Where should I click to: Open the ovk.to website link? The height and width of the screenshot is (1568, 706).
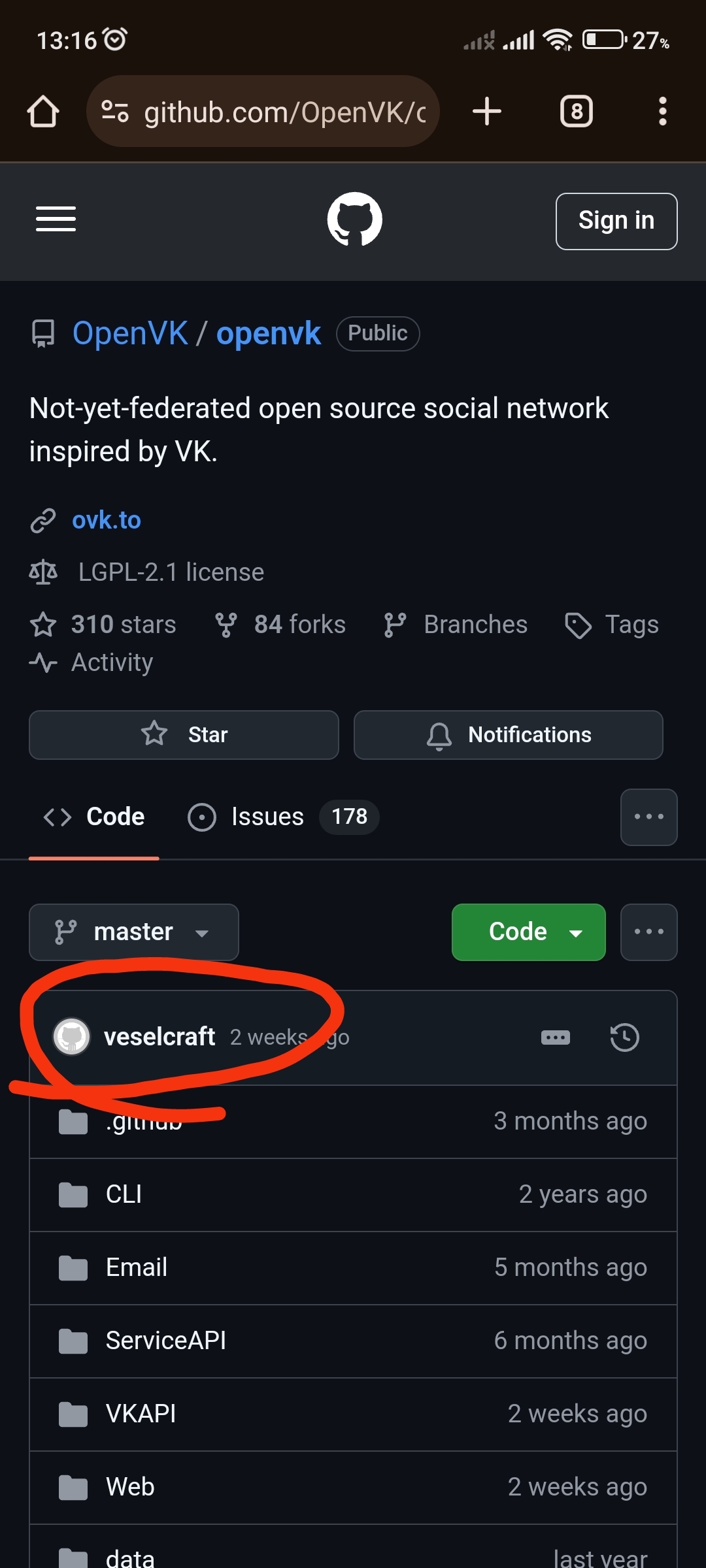107,520
